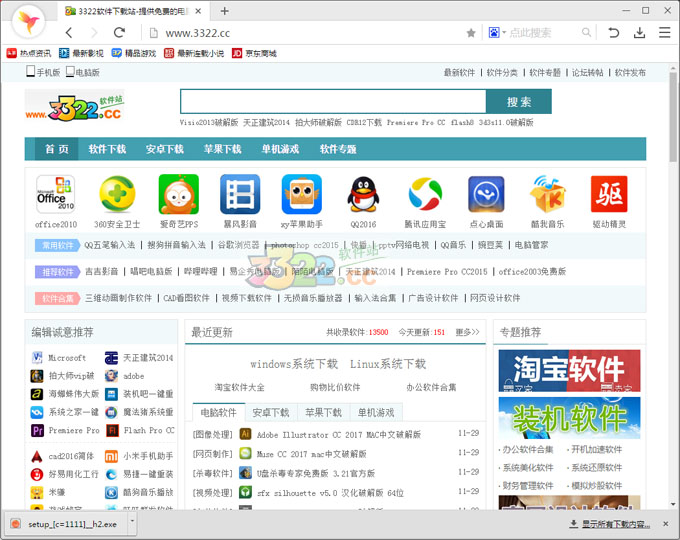Close the downloads bar
The image size is (680, 540).
click(665, 524)
